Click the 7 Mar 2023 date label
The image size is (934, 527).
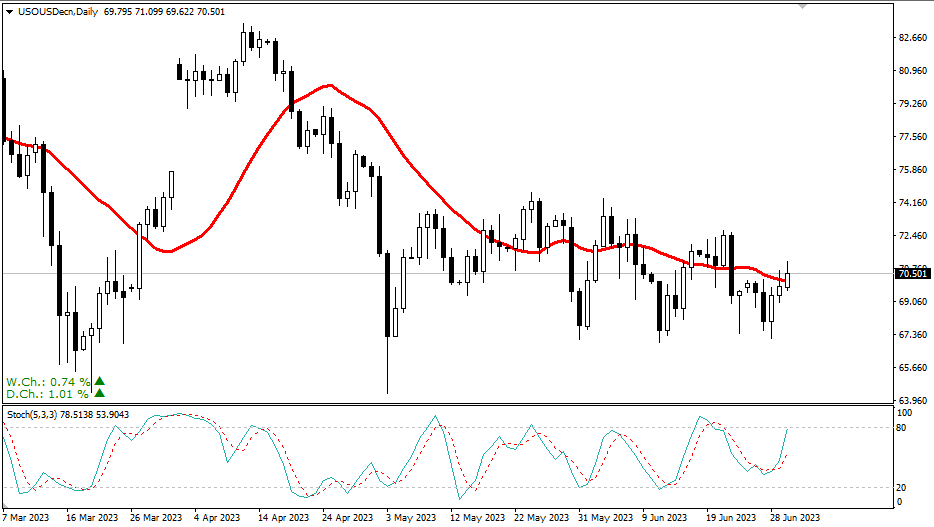pos(27,518)
